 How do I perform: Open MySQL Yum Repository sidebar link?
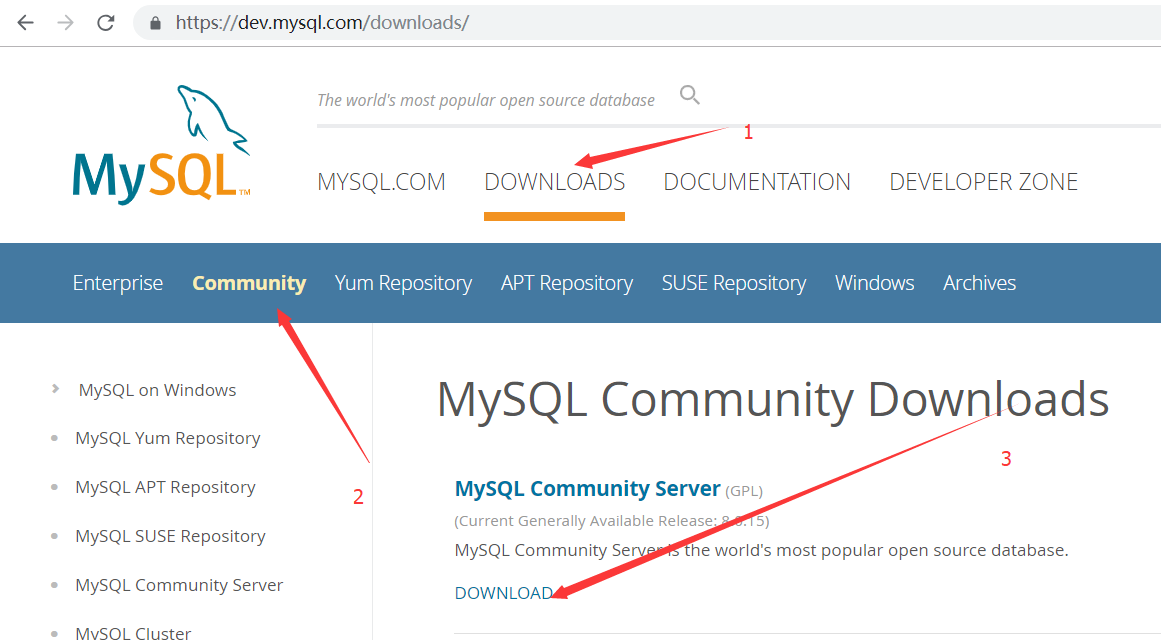coord(167,439)
